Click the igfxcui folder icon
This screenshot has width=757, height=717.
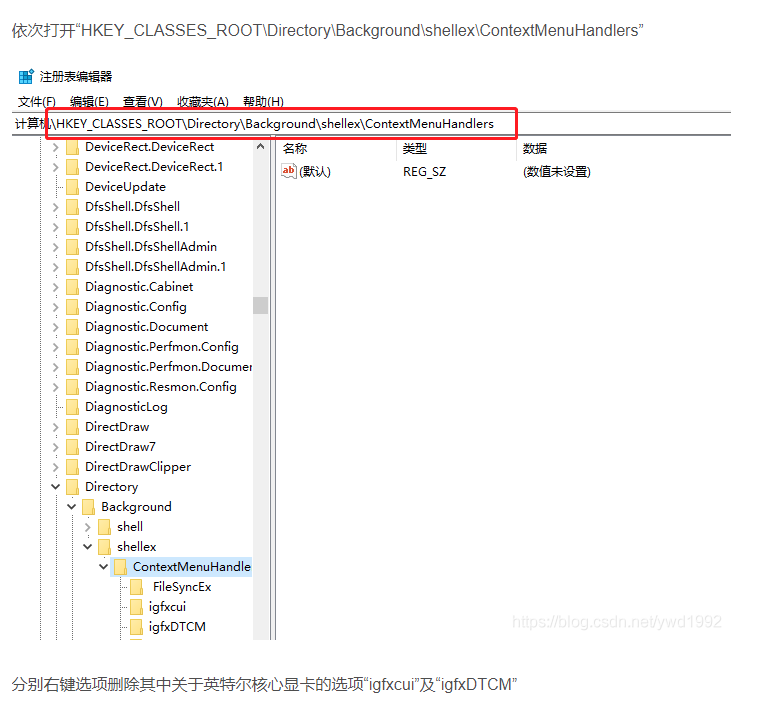(x=137, y=607)
